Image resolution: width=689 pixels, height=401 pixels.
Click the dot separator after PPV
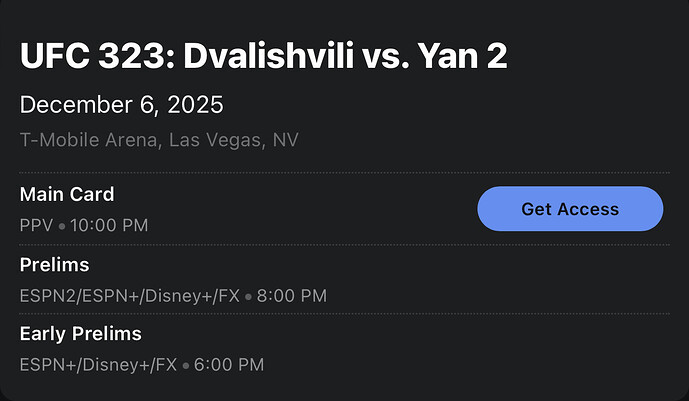[x=61, y=226]
